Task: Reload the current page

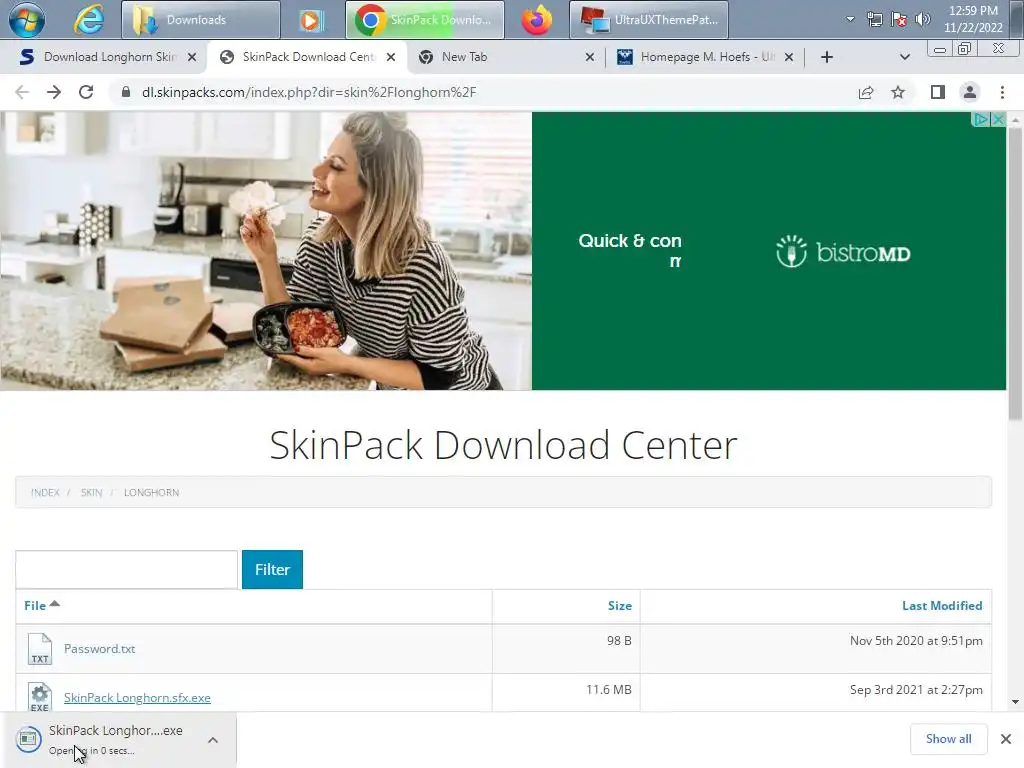Action: (86, 92)
